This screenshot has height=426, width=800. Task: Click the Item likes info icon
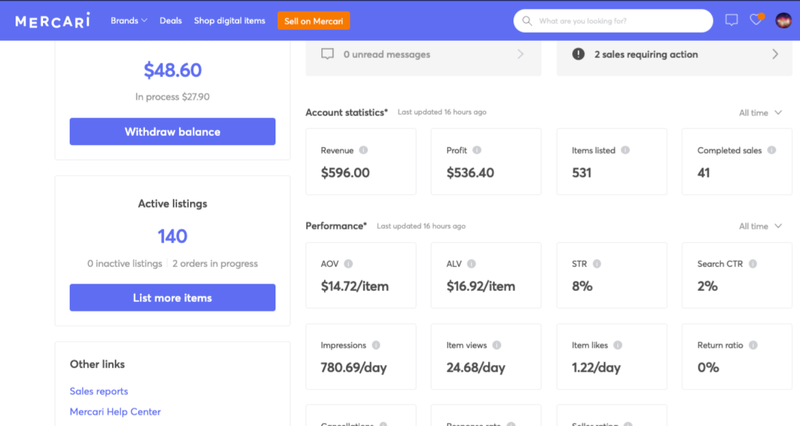(617, 345)
